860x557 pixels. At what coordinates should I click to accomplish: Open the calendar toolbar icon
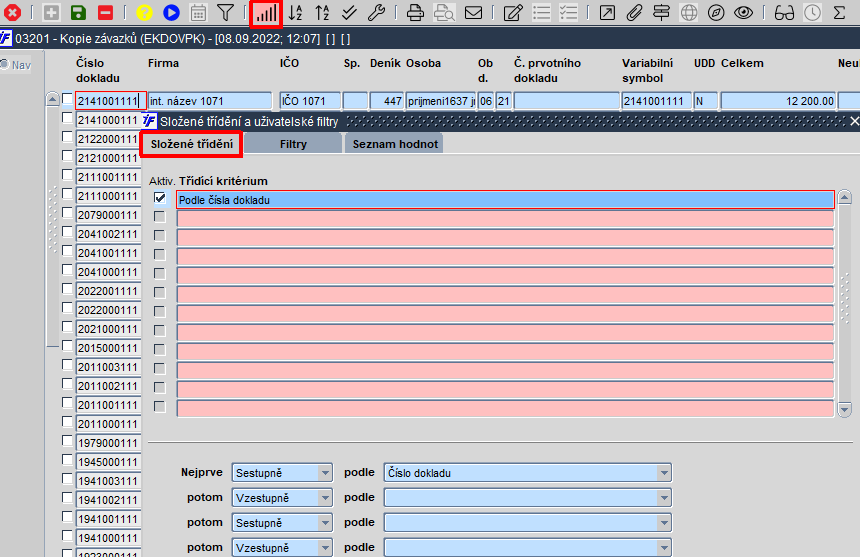[198, 12]
